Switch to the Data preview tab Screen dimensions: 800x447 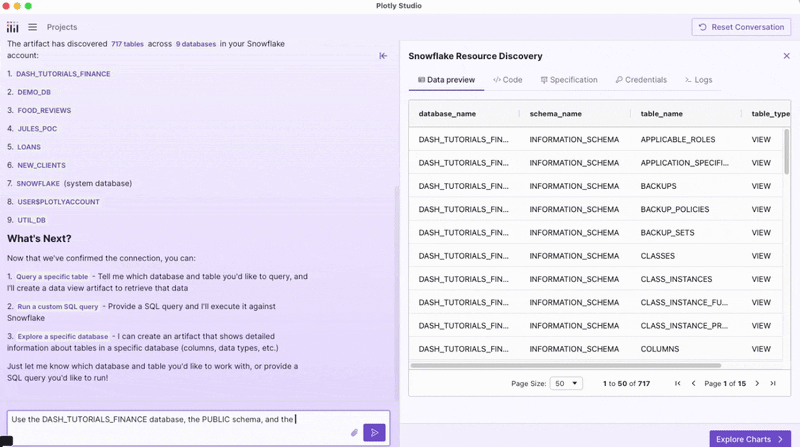coord(446,80)
